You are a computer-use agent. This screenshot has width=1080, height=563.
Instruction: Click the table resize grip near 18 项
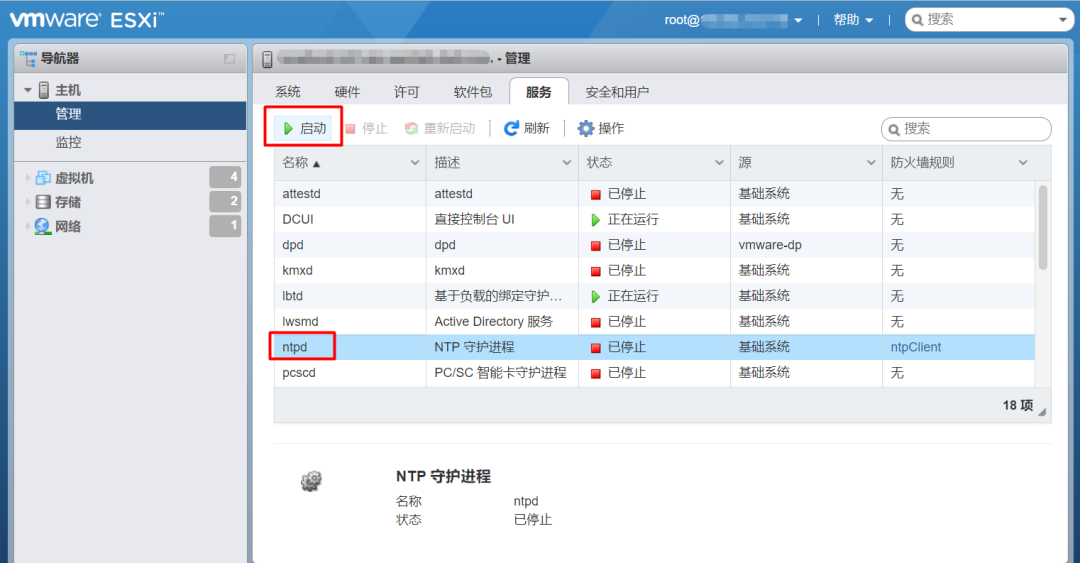(1042, 411)
